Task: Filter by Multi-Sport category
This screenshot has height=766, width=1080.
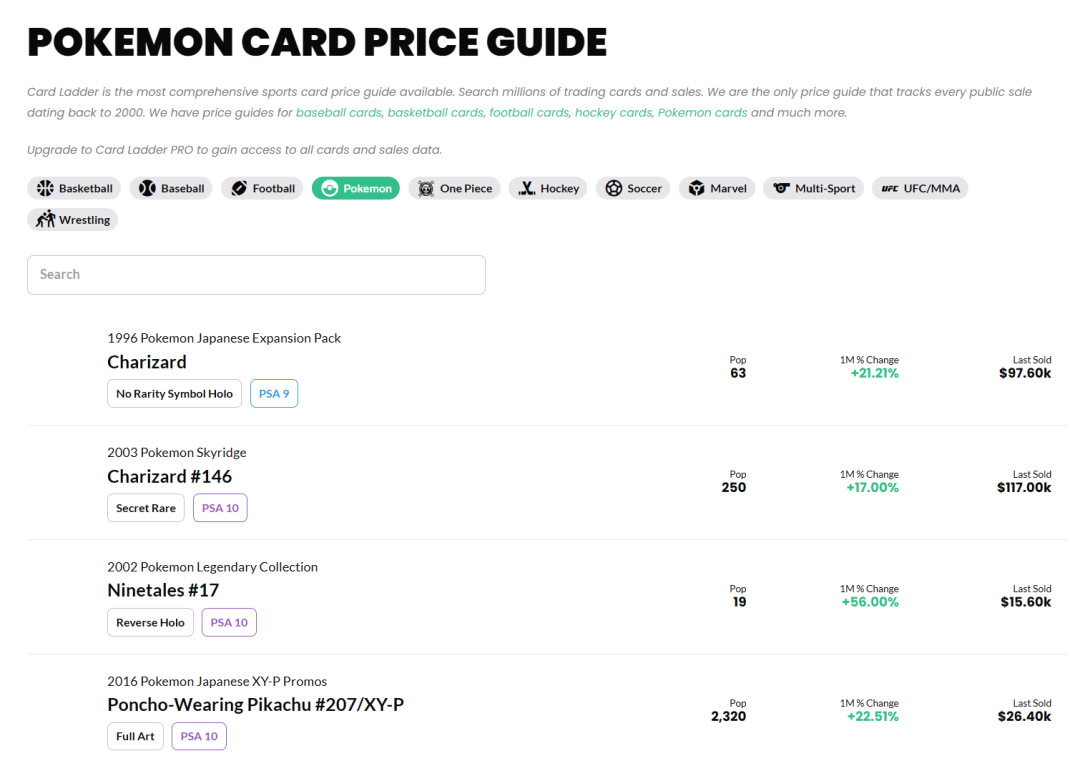Action: (813, 188)
